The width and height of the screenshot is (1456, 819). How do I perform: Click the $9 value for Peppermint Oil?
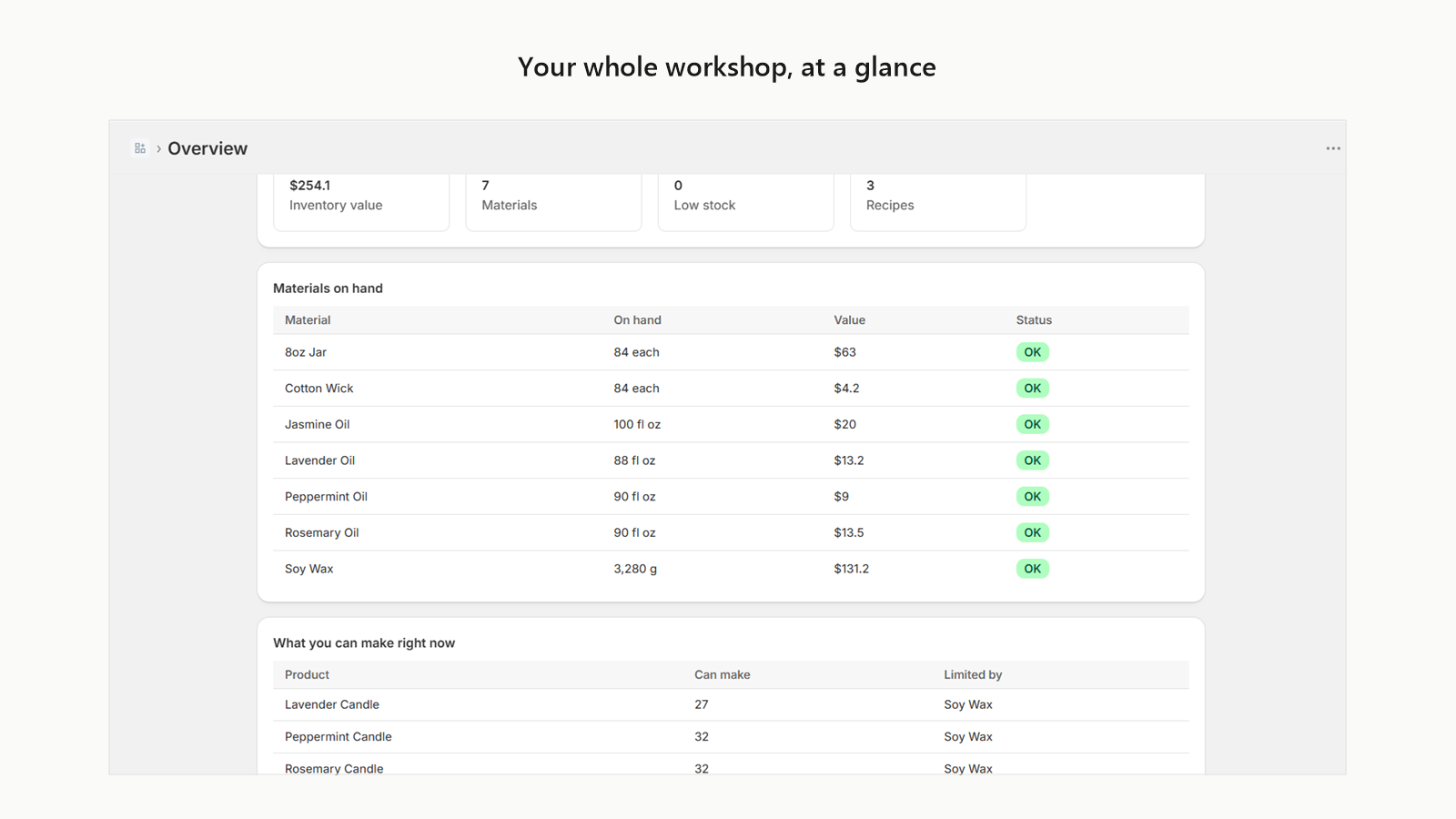841,497
